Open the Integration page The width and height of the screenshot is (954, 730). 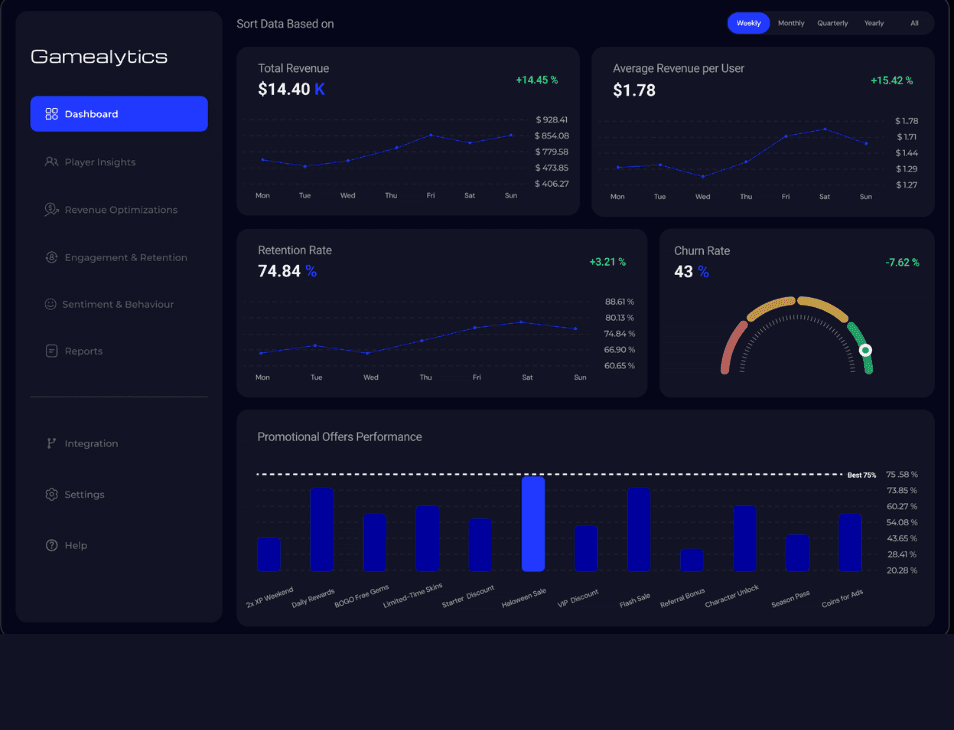(91, 443)
